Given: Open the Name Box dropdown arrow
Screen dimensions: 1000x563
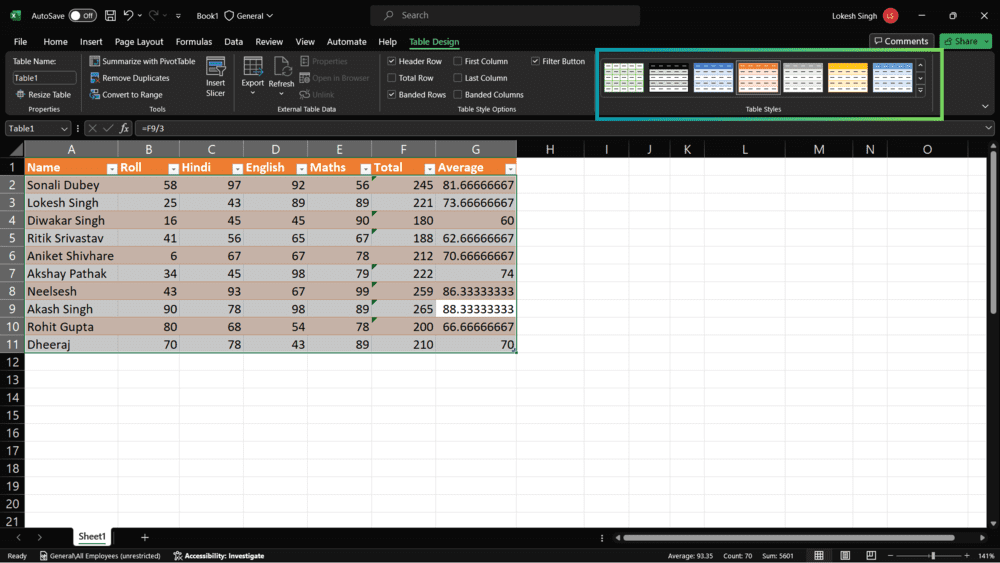Looking at the screenshot, I should tap(64, 129).
